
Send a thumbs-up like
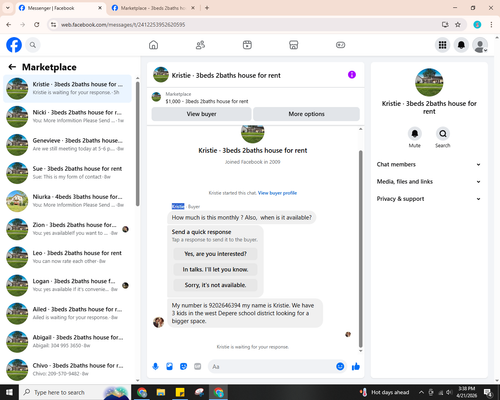click(356, 367)
